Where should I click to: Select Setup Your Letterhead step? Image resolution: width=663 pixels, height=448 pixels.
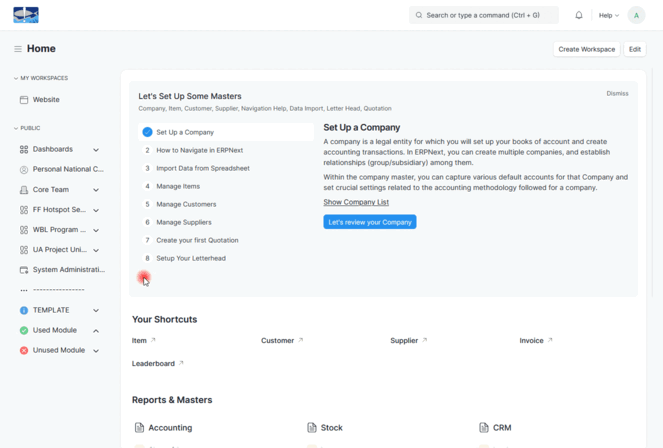(190, 258)
